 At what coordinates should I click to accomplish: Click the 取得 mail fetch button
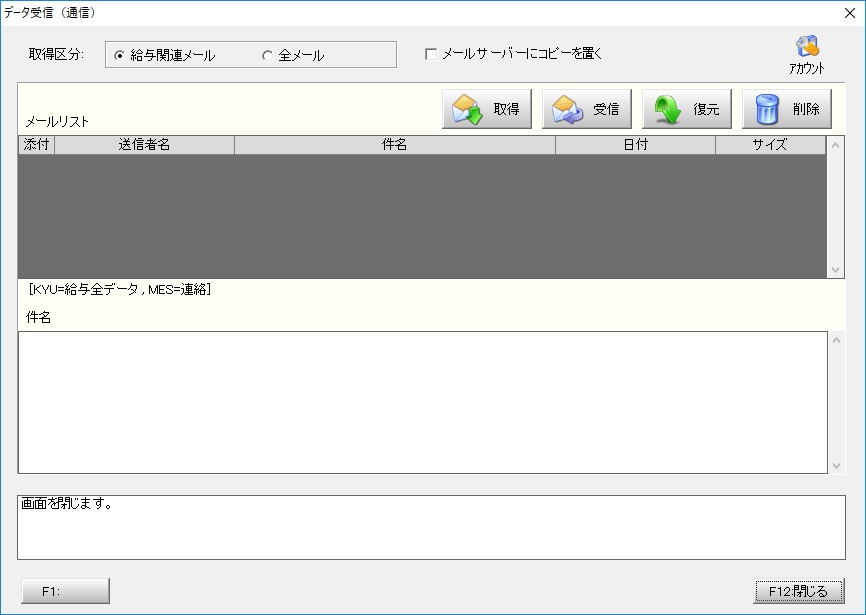pos(487,109)
